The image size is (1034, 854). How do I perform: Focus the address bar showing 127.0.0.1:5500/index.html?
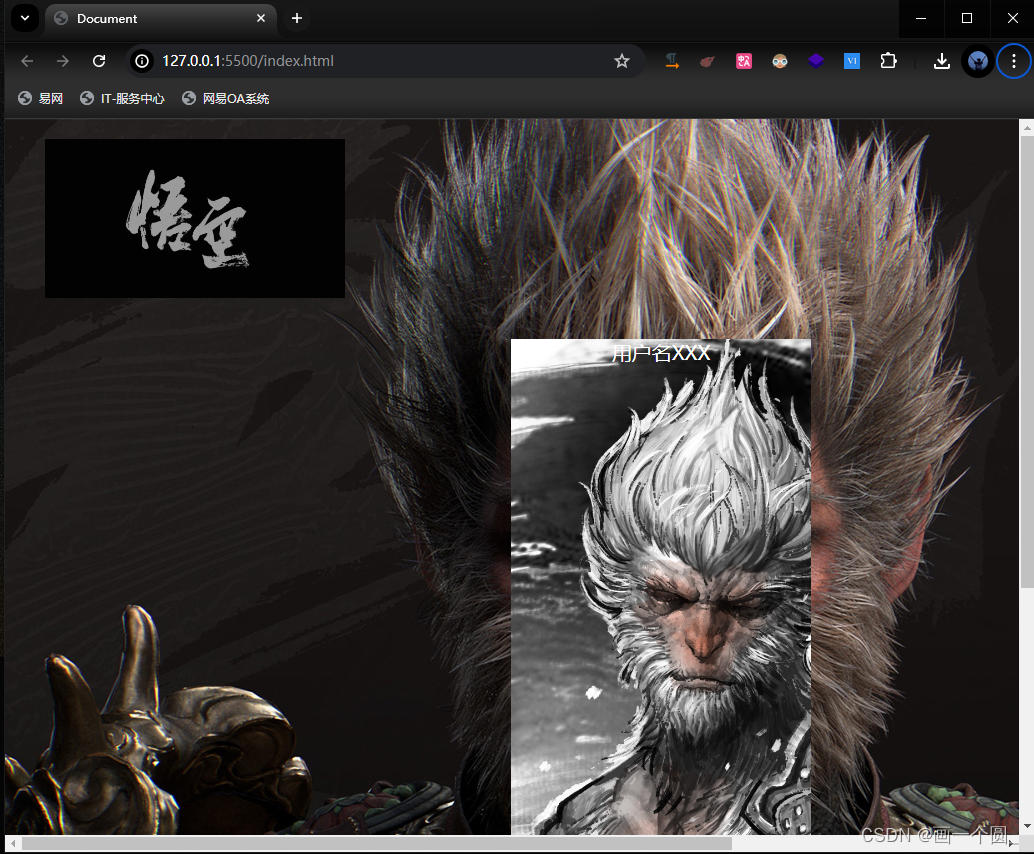386,61
